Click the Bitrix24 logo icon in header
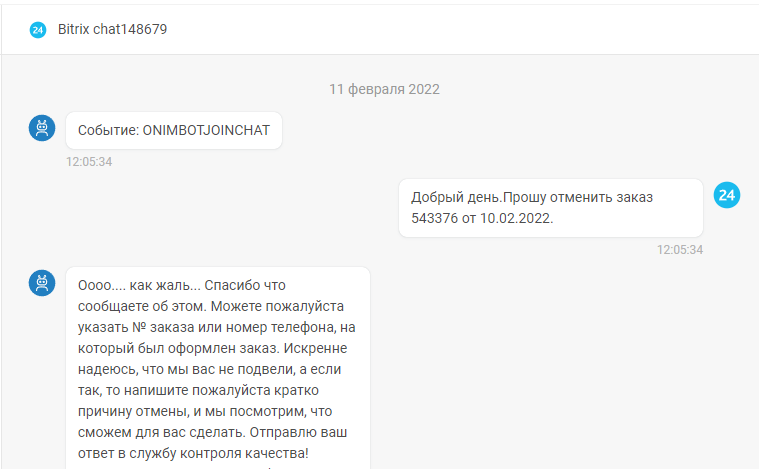The height and width of the screenshot is (469, 759). [38, 30]
